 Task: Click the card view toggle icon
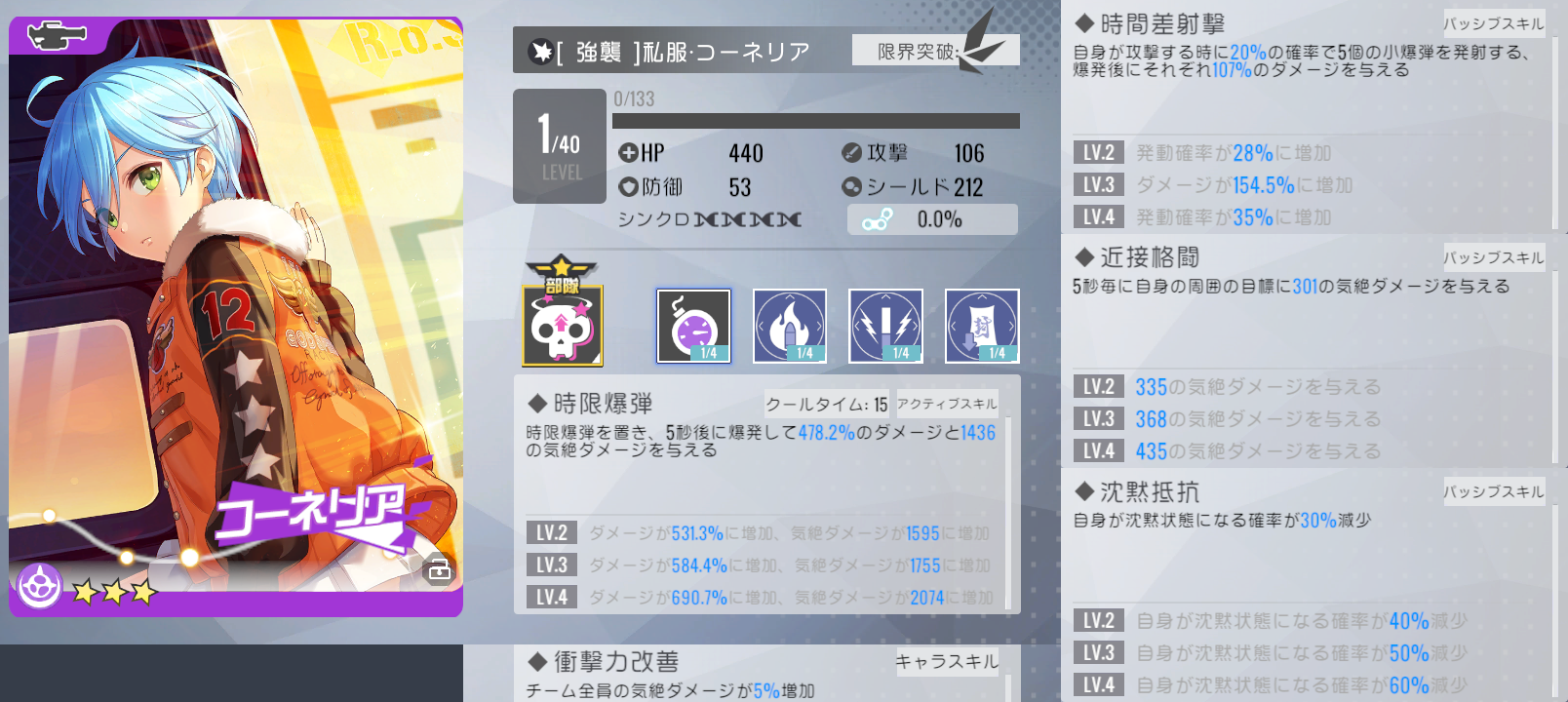[439, 568]
